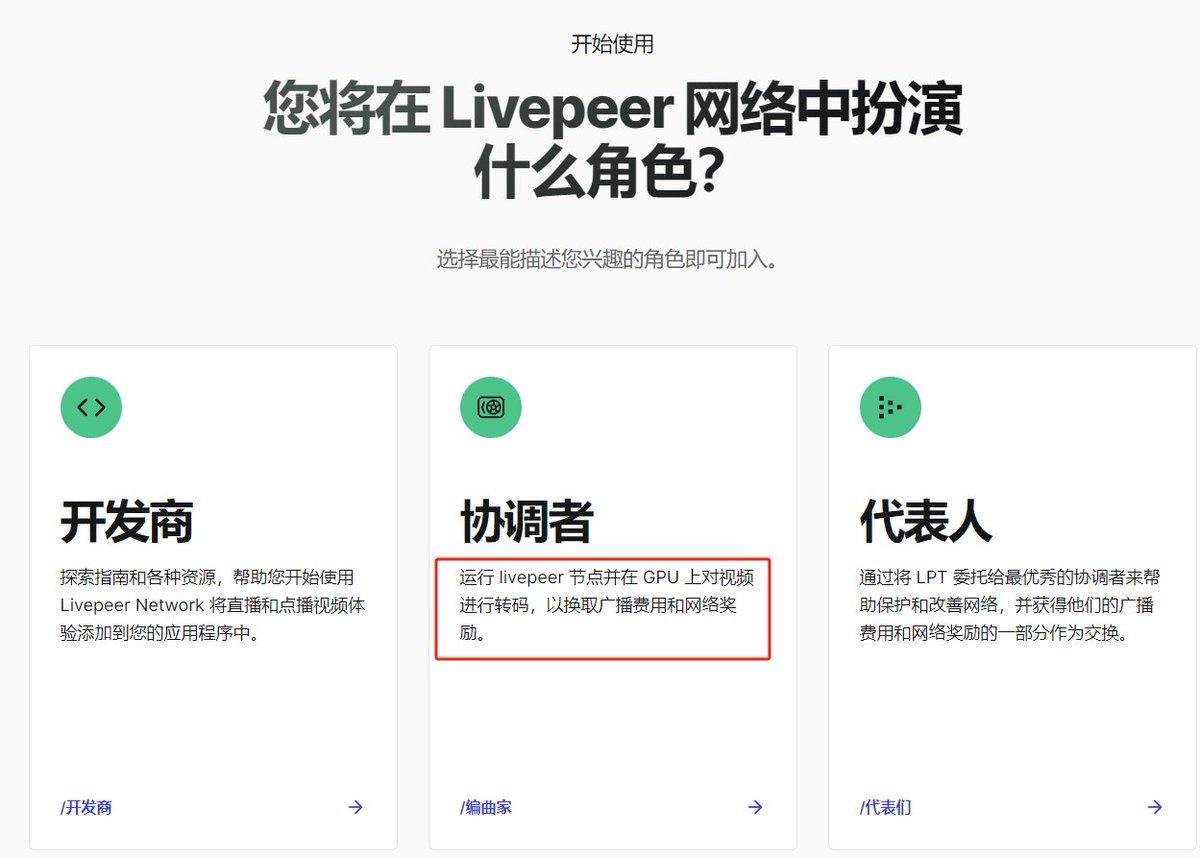Open the /代表们 link
Screen dimensions: 1200x858
886,807
